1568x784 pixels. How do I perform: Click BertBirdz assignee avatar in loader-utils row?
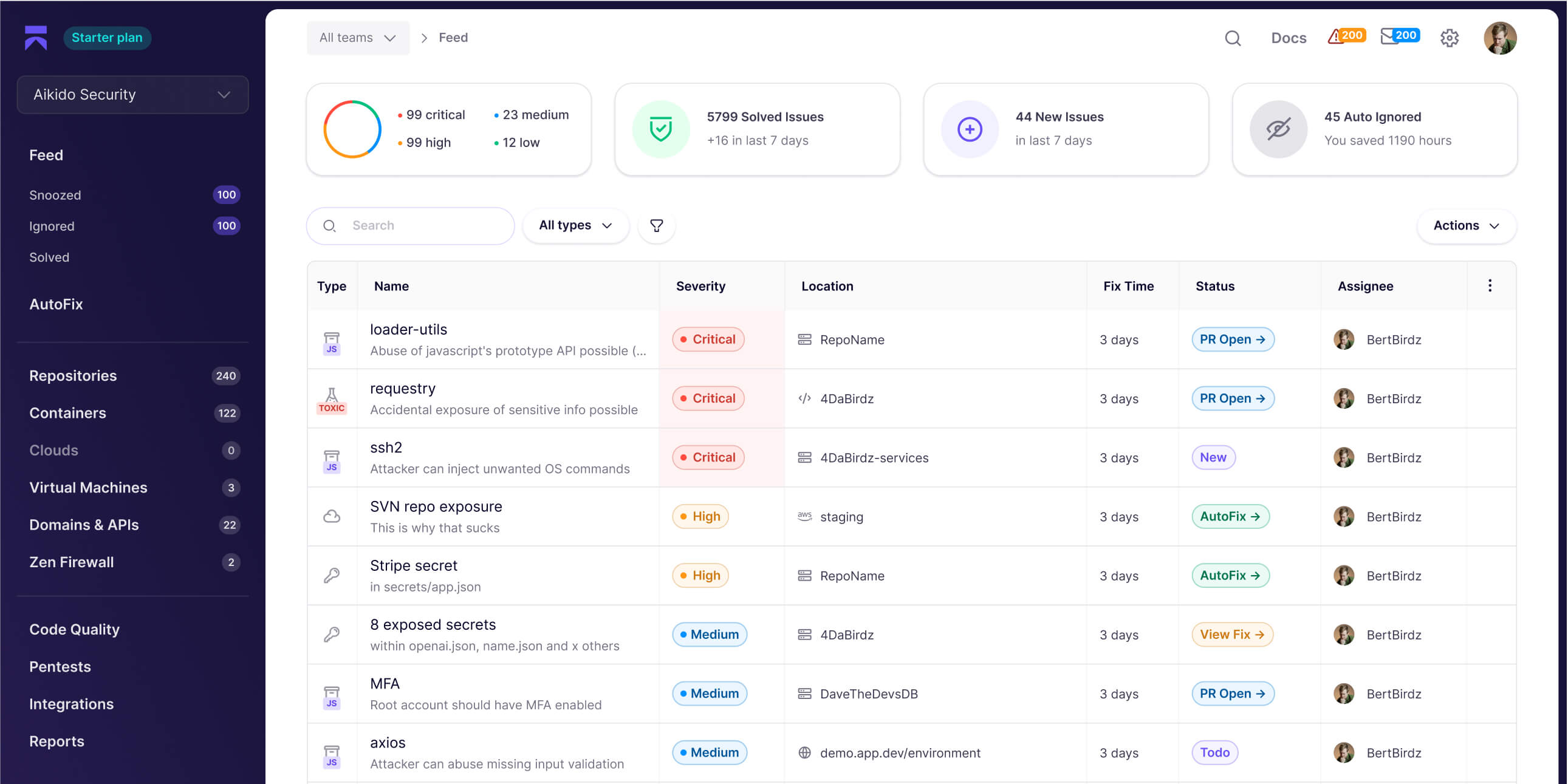(x=1344, y=339)
